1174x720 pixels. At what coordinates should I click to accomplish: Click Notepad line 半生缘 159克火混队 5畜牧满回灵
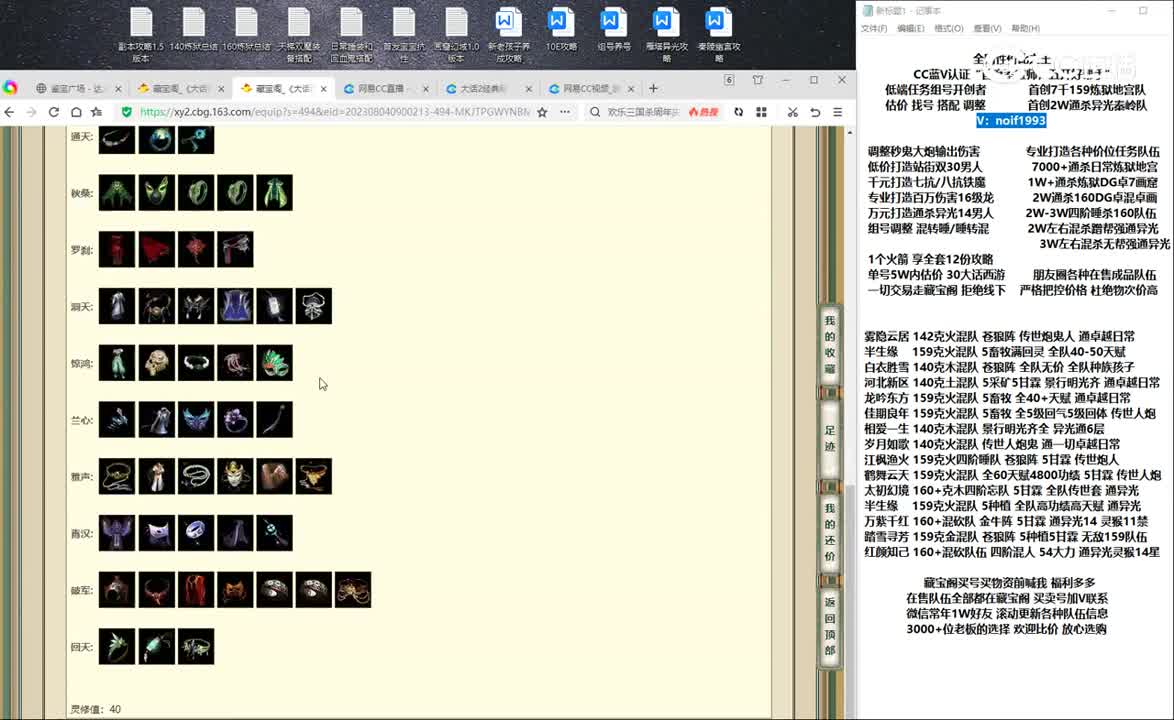pos(995,352)
